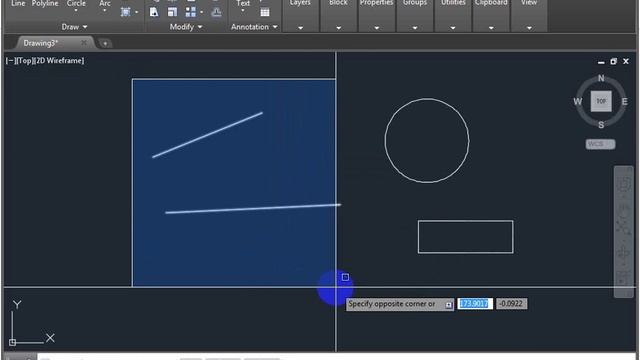Click the UCS origin icon

[x=12, y=342]
